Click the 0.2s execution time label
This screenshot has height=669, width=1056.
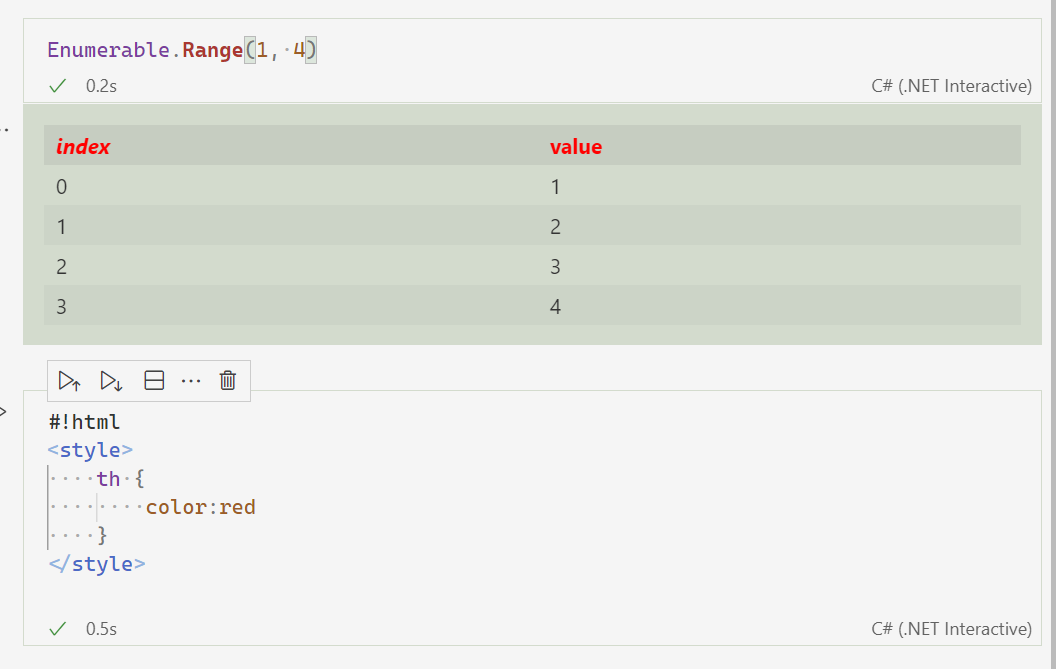[x=100, y=86]
